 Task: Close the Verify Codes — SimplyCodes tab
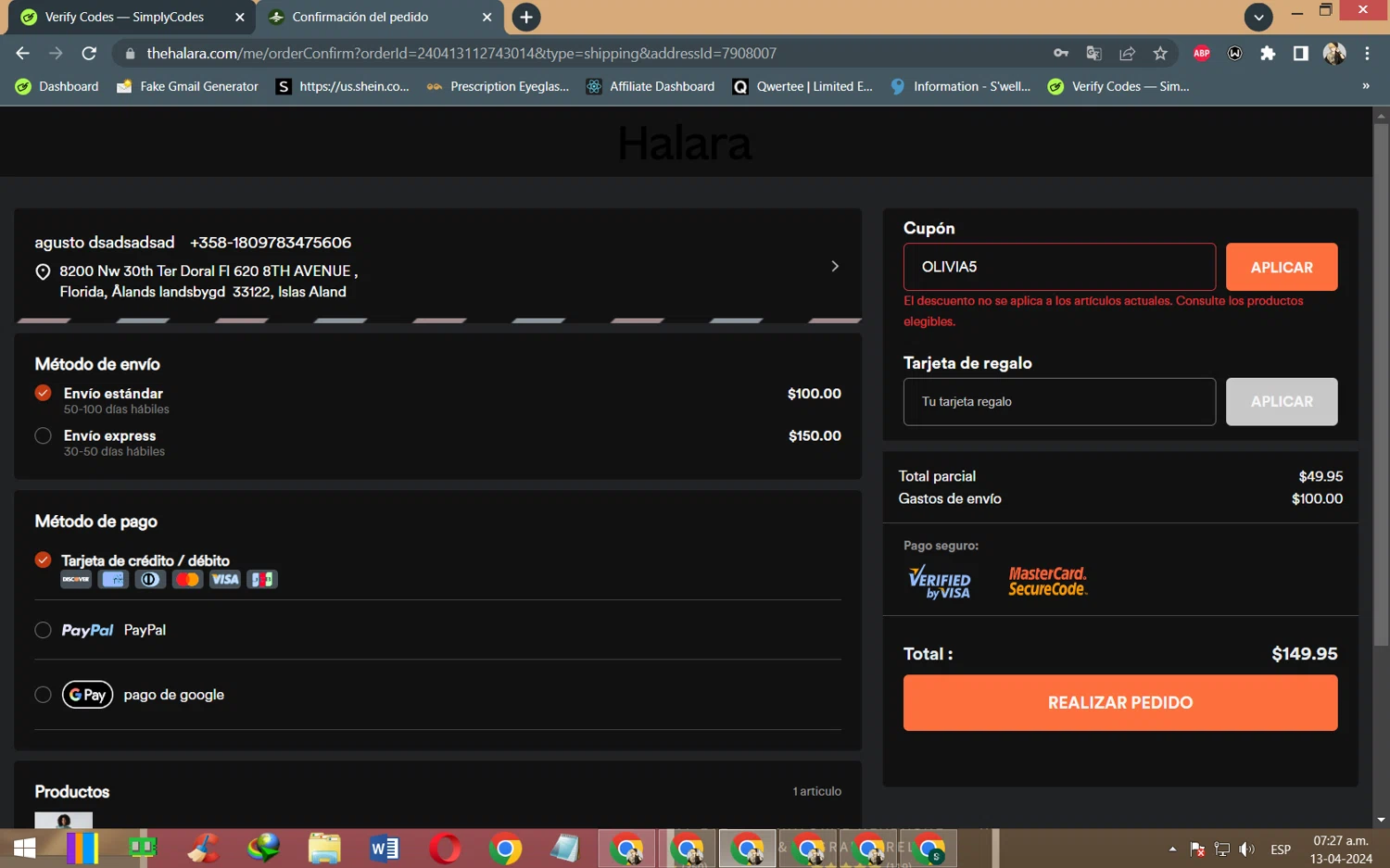coord(240,17)
